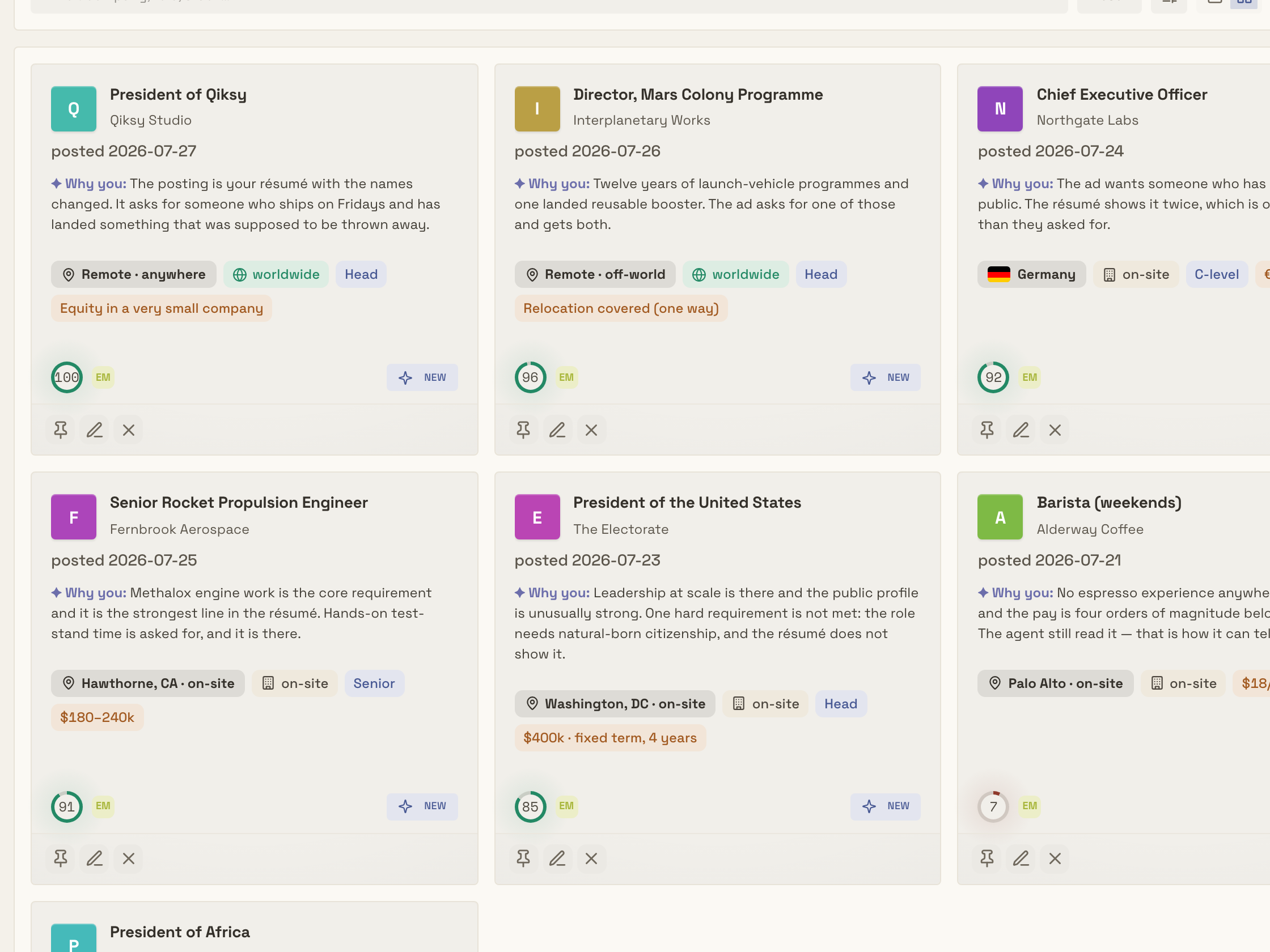
Task: Dismiss the Chief Executive Officer card
Action: (x=1055, y=430)
